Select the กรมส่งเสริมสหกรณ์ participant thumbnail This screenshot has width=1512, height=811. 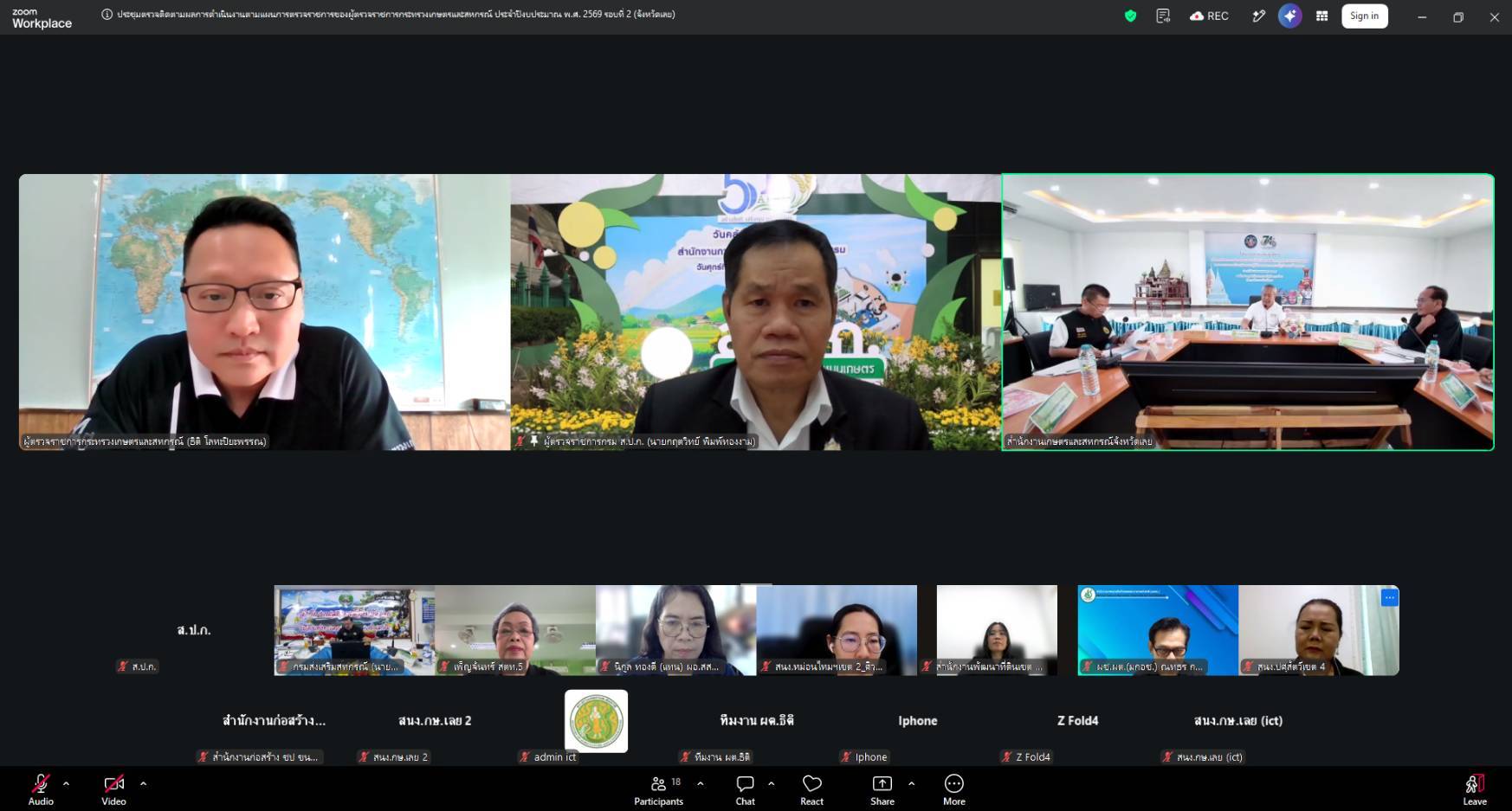[354, 630]
